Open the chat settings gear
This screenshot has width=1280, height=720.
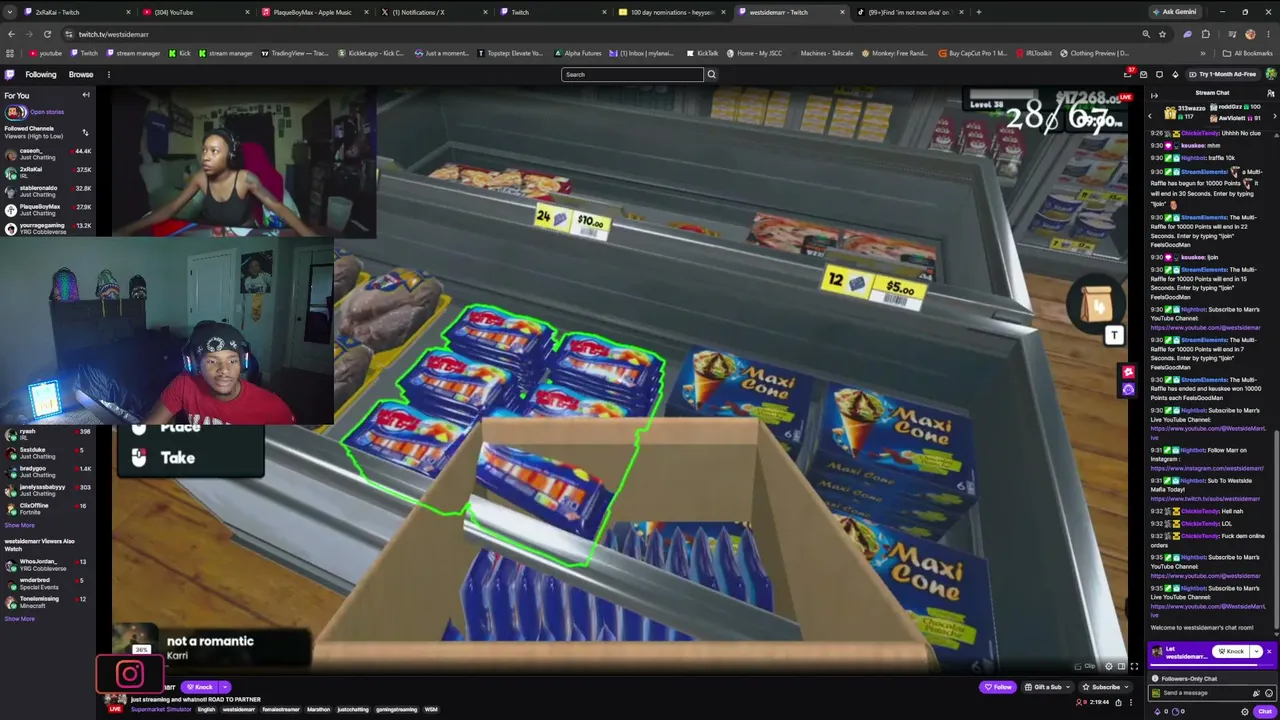1245,711
